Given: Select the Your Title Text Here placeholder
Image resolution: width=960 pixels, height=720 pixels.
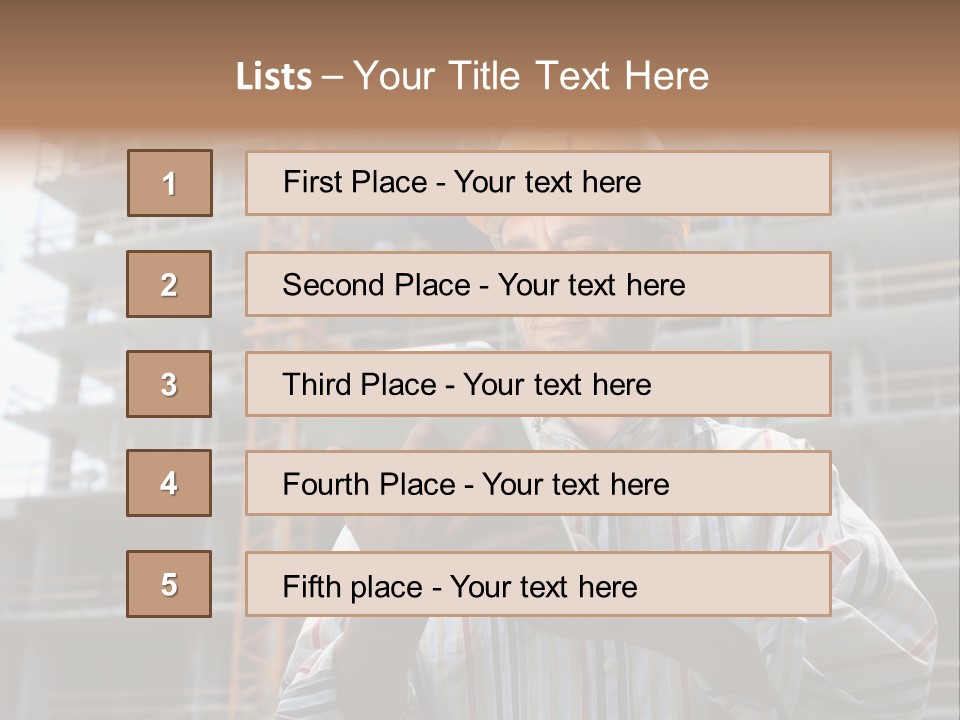Looking at the screenshot, I should pos(531,76).
